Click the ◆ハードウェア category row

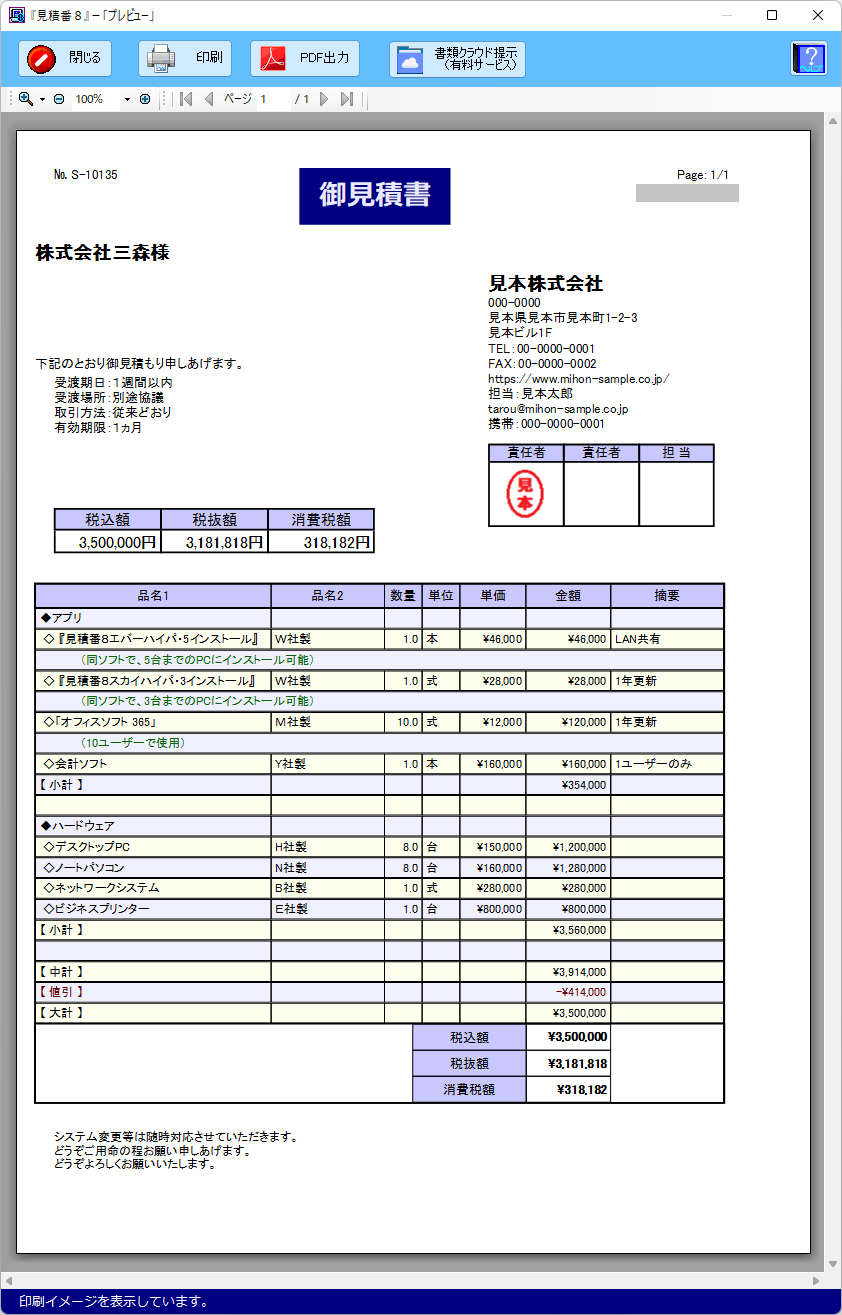[x=379, y=826]
